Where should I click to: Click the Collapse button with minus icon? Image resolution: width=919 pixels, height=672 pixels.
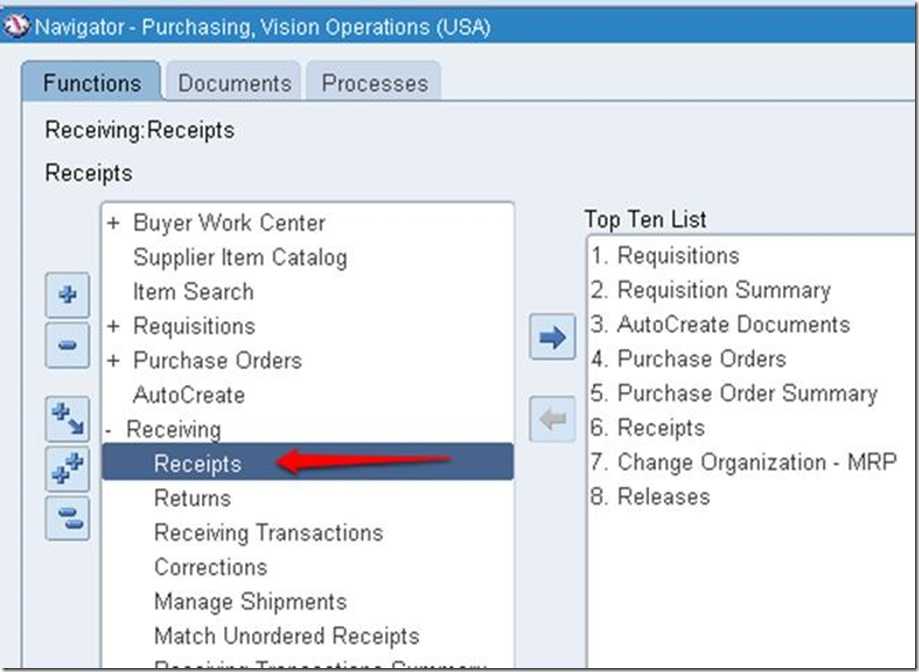(x=67, y=345)
